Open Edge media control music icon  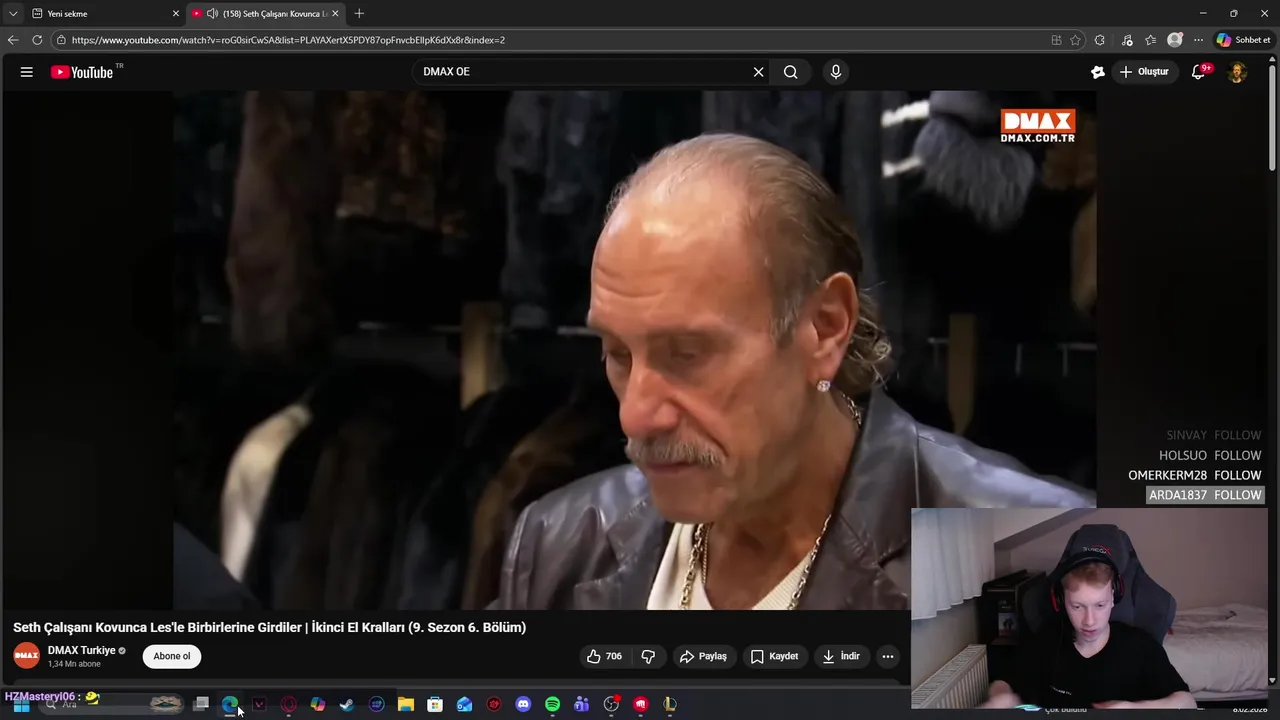1127,40
